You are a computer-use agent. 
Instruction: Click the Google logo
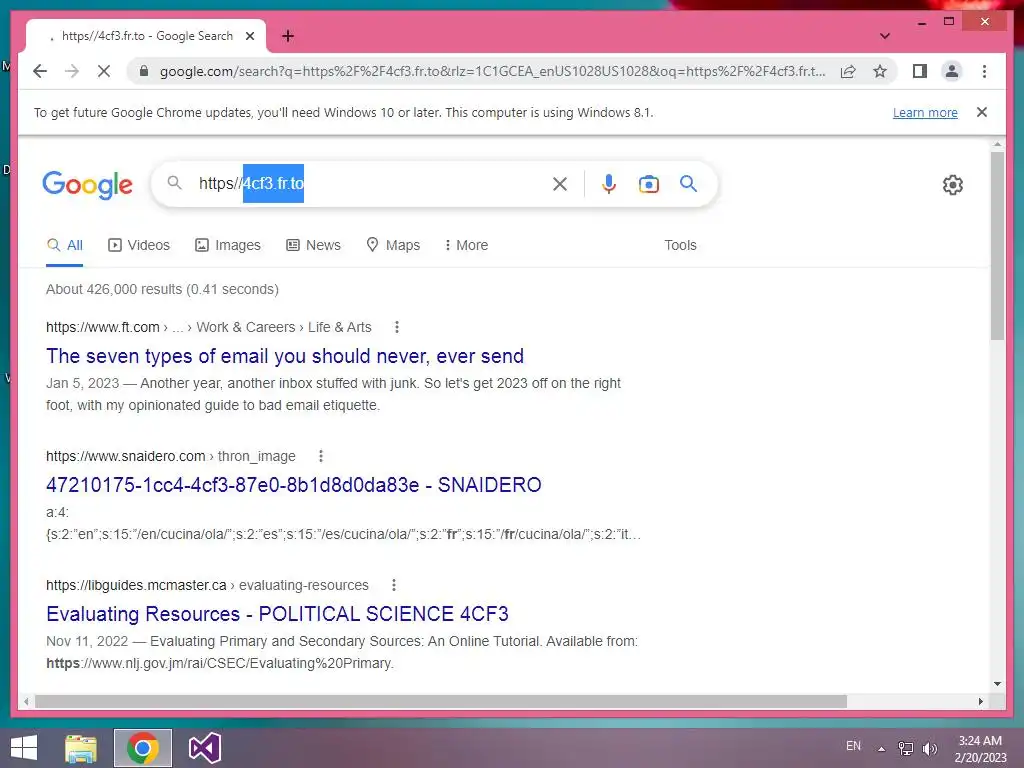point(88,185)
